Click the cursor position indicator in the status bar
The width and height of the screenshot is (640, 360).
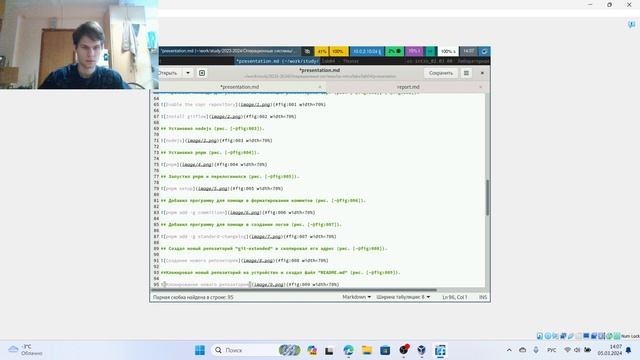[455, 297]
